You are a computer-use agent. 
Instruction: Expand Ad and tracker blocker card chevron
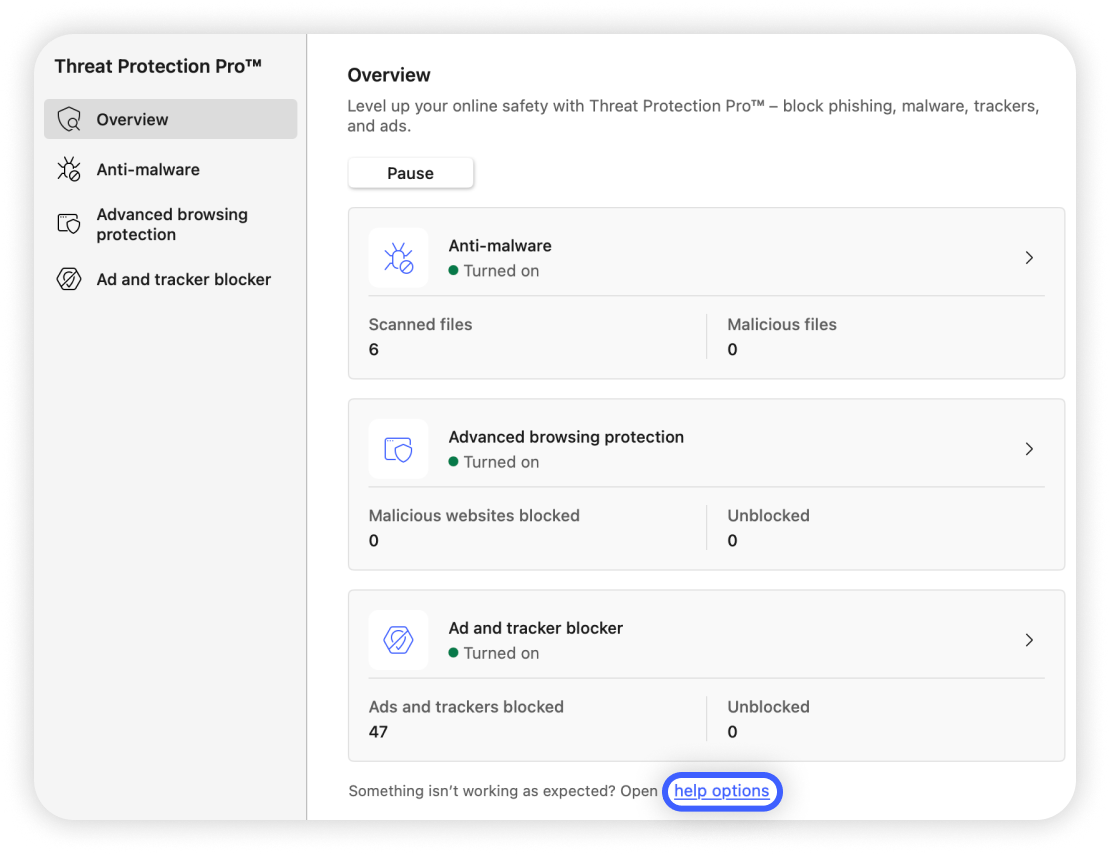click(1029, 640)
